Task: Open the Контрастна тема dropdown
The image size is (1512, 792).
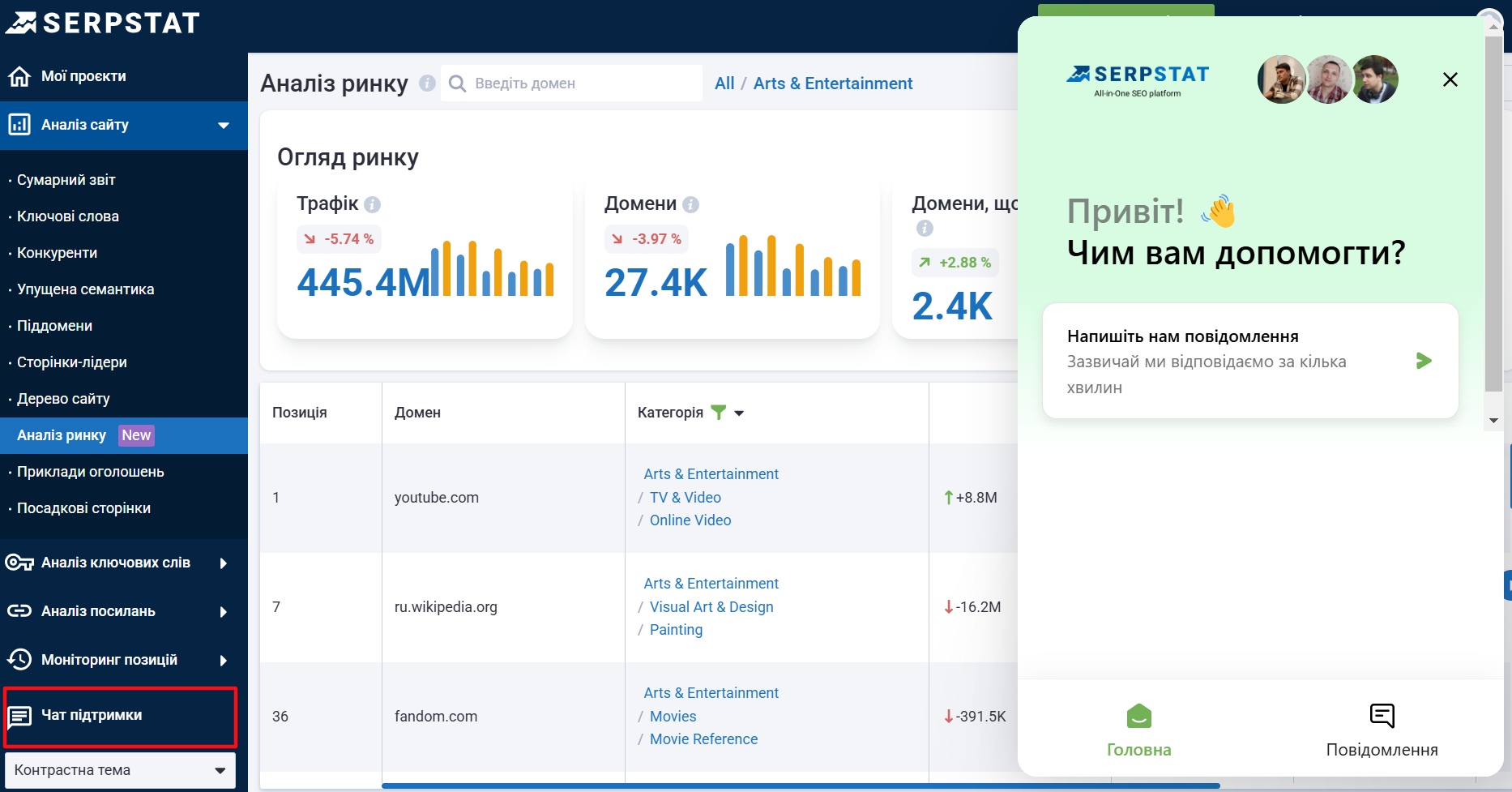Action: [x=120, y=770]
